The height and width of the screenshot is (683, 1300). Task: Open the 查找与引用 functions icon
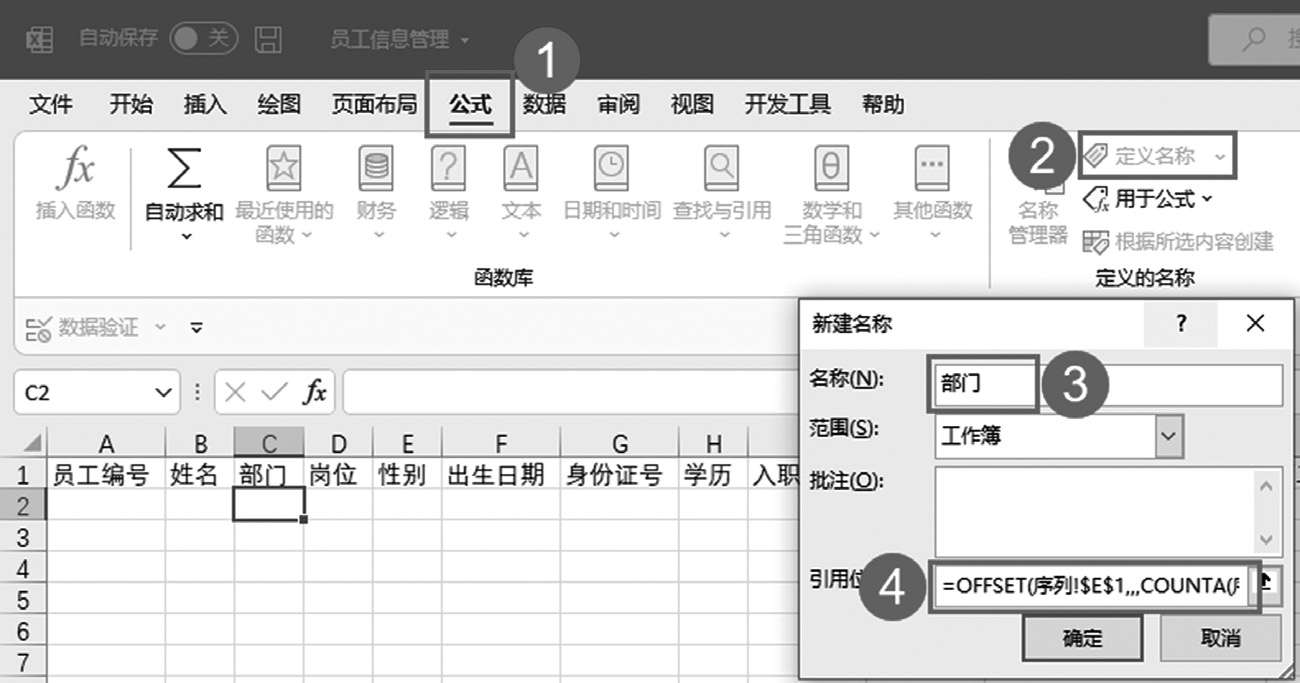click(x=721, y=169)
